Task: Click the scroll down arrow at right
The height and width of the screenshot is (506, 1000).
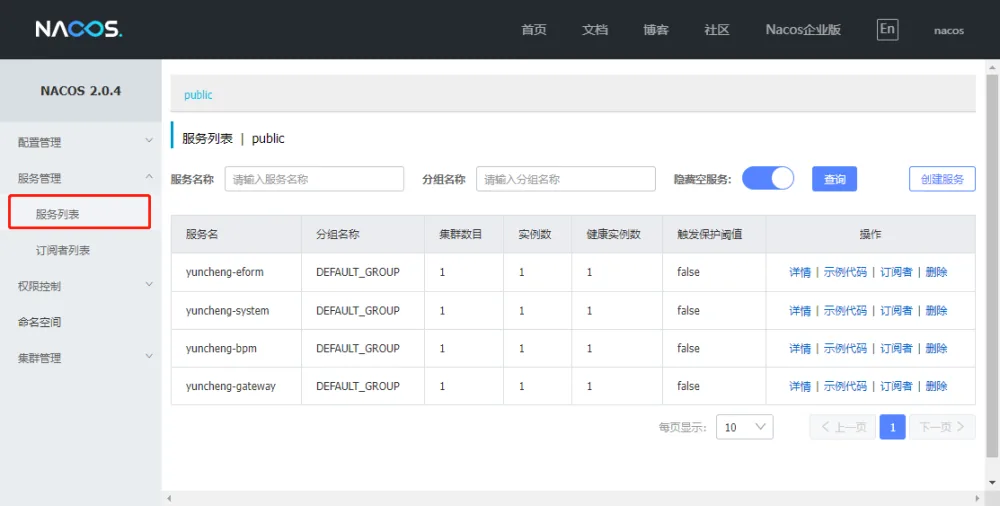Action: [x=992, y=482]
